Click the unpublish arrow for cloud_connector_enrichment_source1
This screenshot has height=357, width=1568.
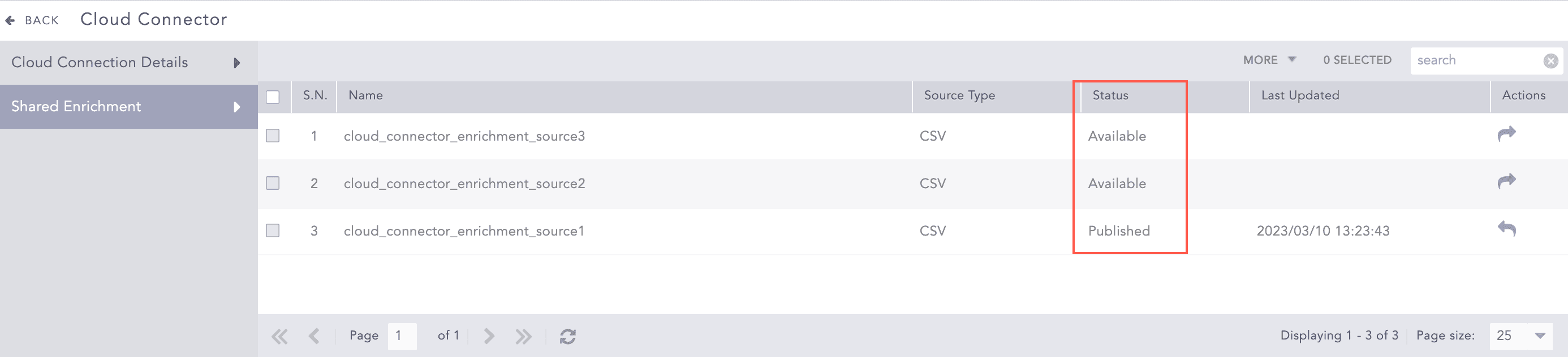[x=1506, y=229]
